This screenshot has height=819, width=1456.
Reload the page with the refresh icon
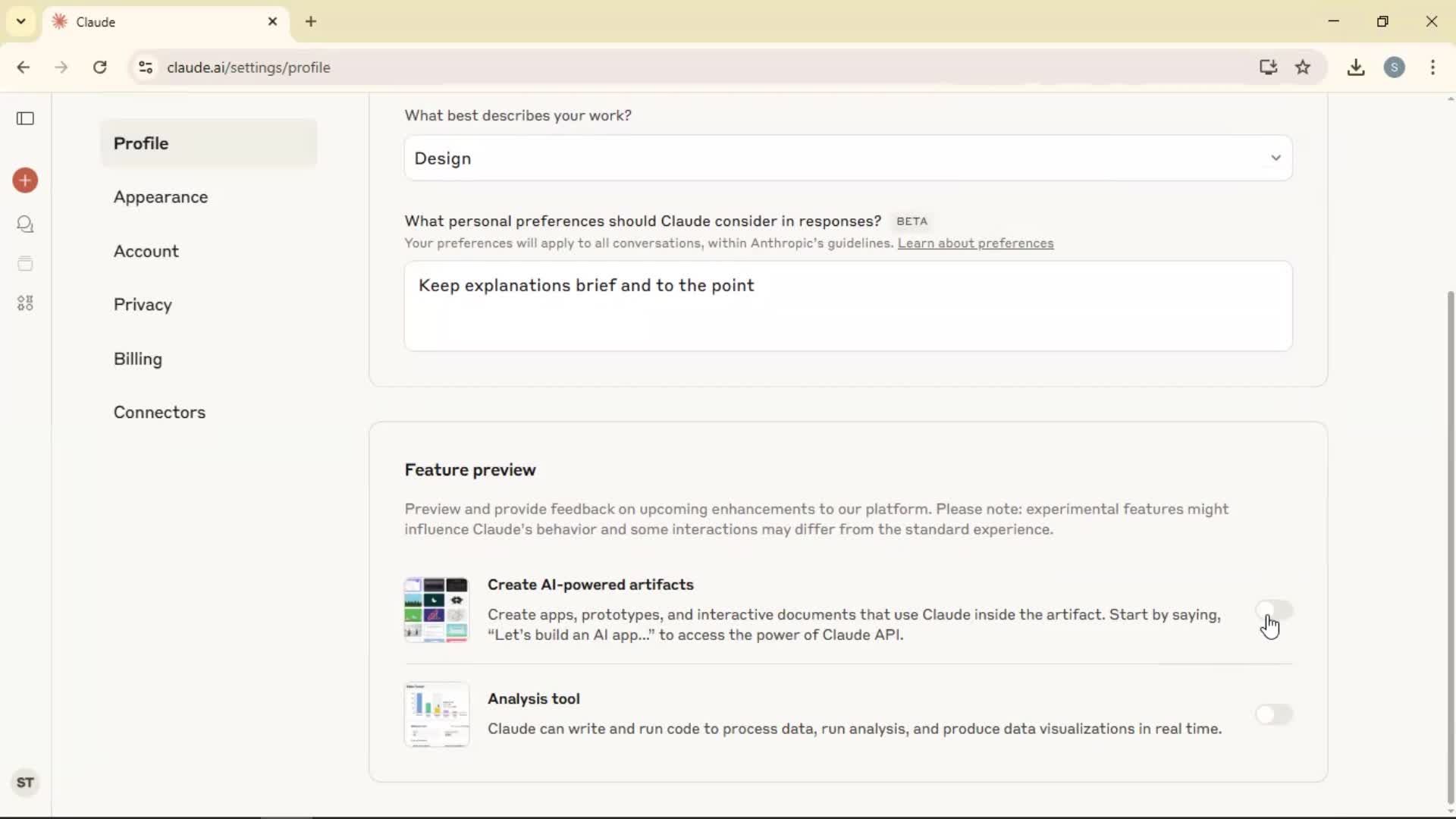[x=100, y=67]
